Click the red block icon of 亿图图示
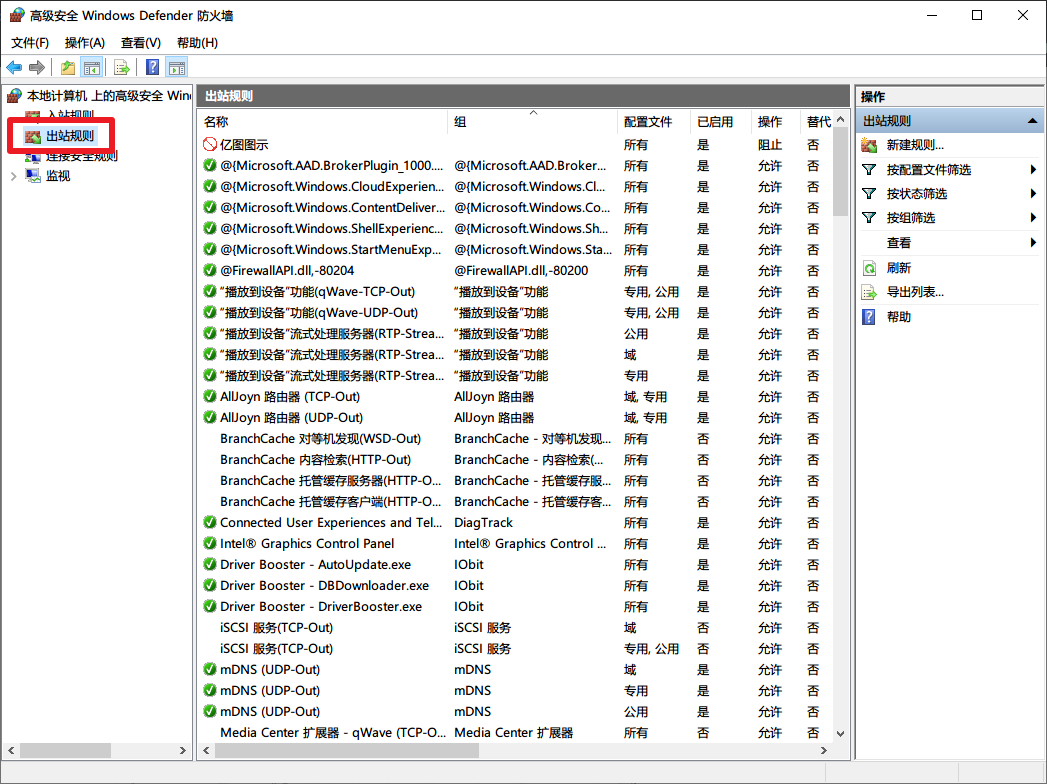This screenshot has height=784, width=1047. 210,144
